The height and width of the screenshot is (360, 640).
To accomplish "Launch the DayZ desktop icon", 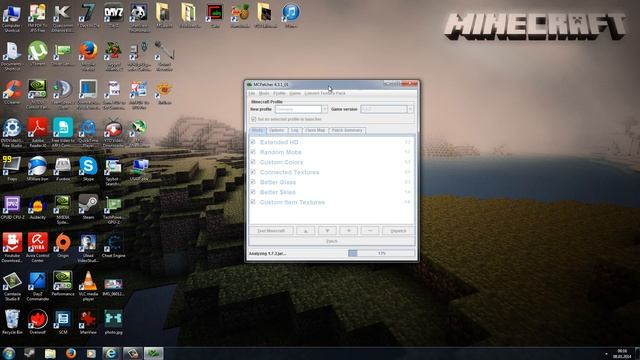I will click(x=113, y=15).
